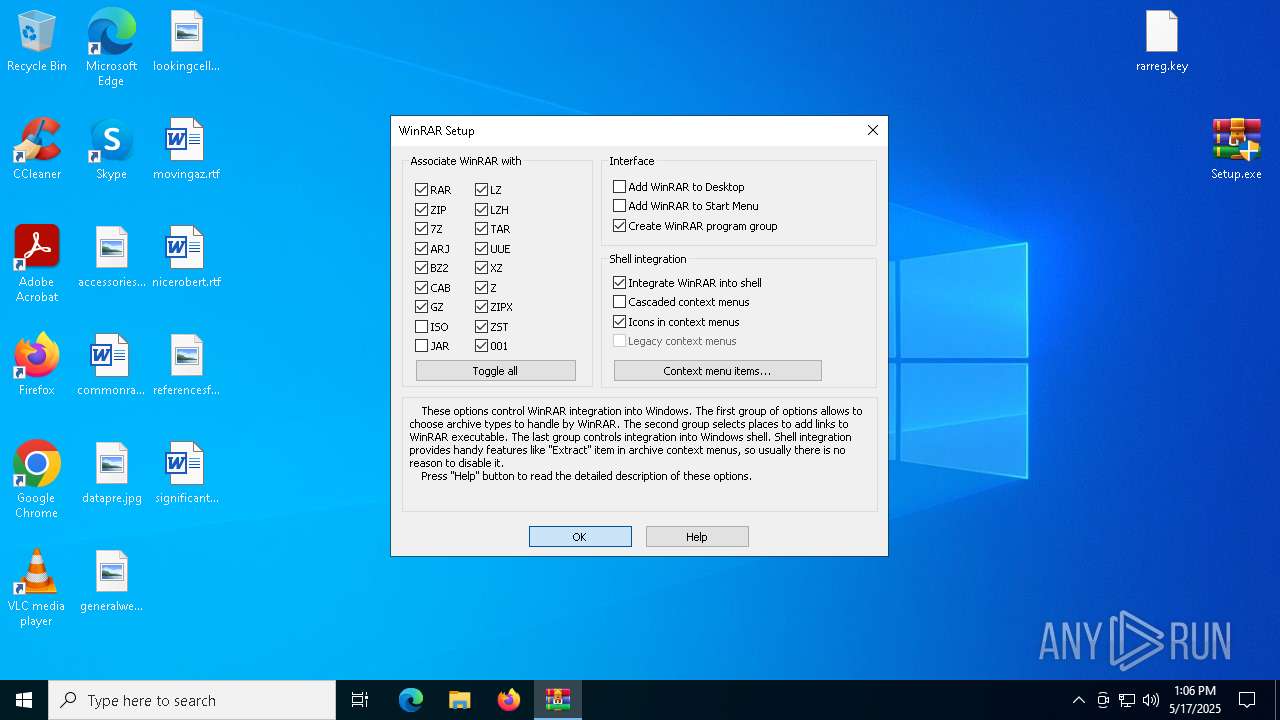Open the Windows Start menu

24,700
